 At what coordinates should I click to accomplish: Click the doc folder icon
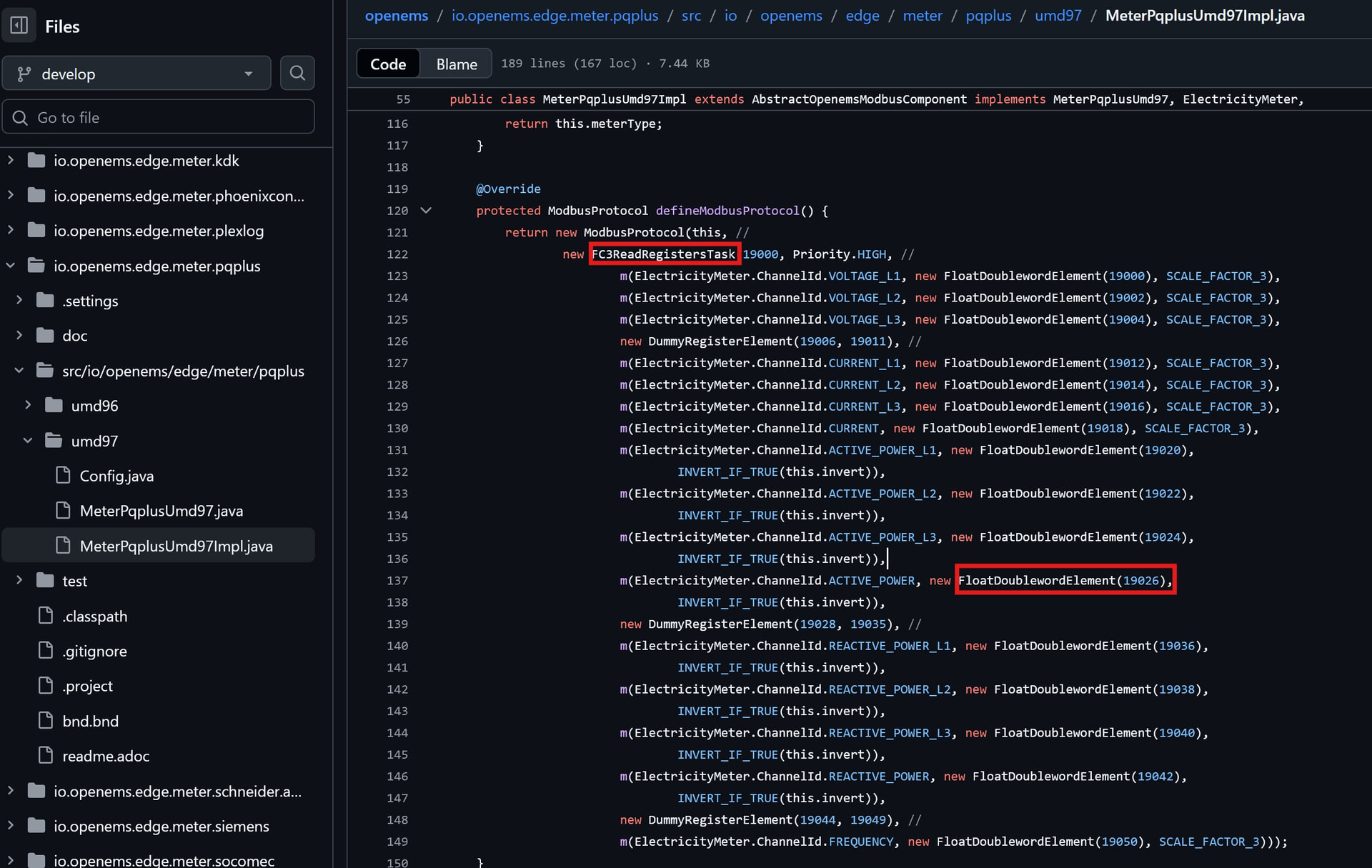coord(46,336)
